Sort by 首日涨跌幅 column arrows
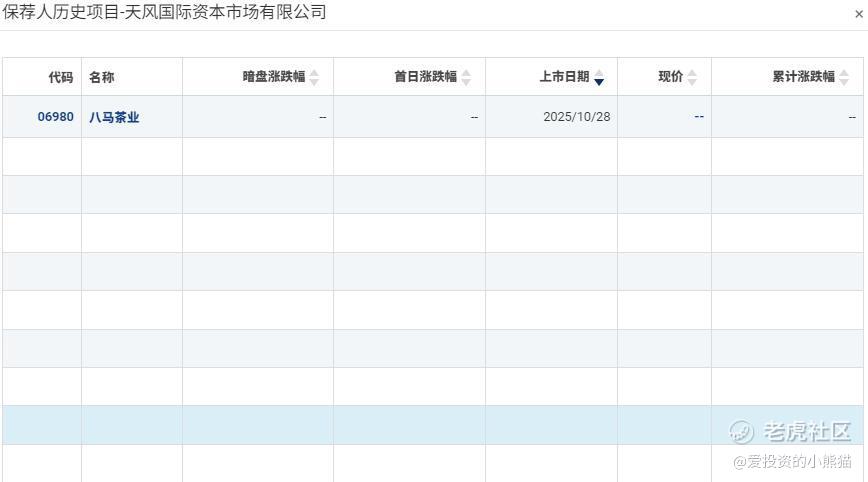The image size is (868, 482). [x=466, y=77]
